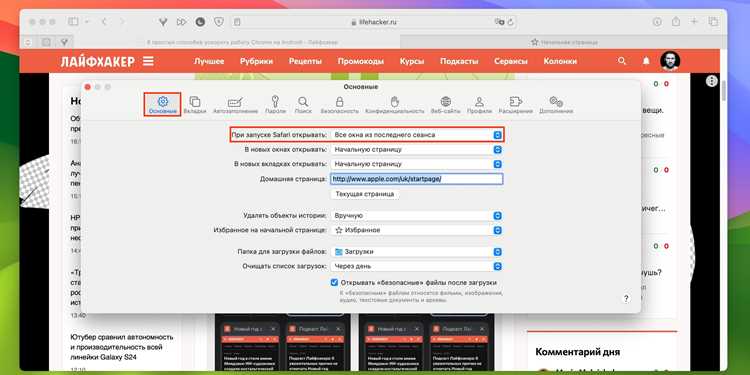Open the Лучшее menu item
The width and height of the screenshot is (750, 375).
click(x=209, y=61)
